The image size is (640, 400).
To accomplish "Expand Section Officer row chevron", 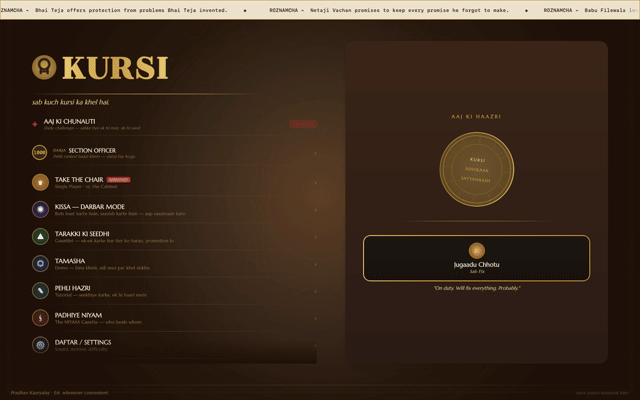I will (315, 153).
